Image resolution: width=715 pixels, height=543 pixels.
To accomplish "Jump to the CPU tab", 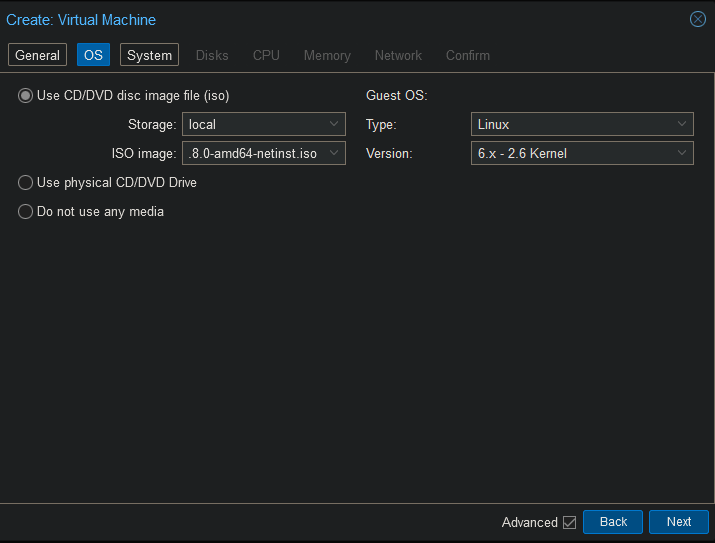I will point(266,55).
